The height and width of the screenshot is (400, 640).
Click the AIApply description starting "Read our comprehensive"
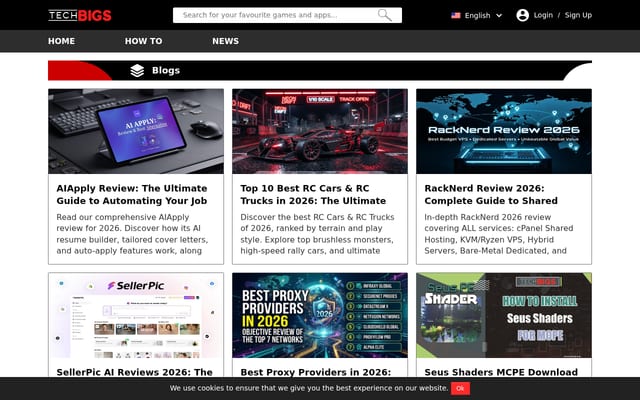(x=132, y=234)
